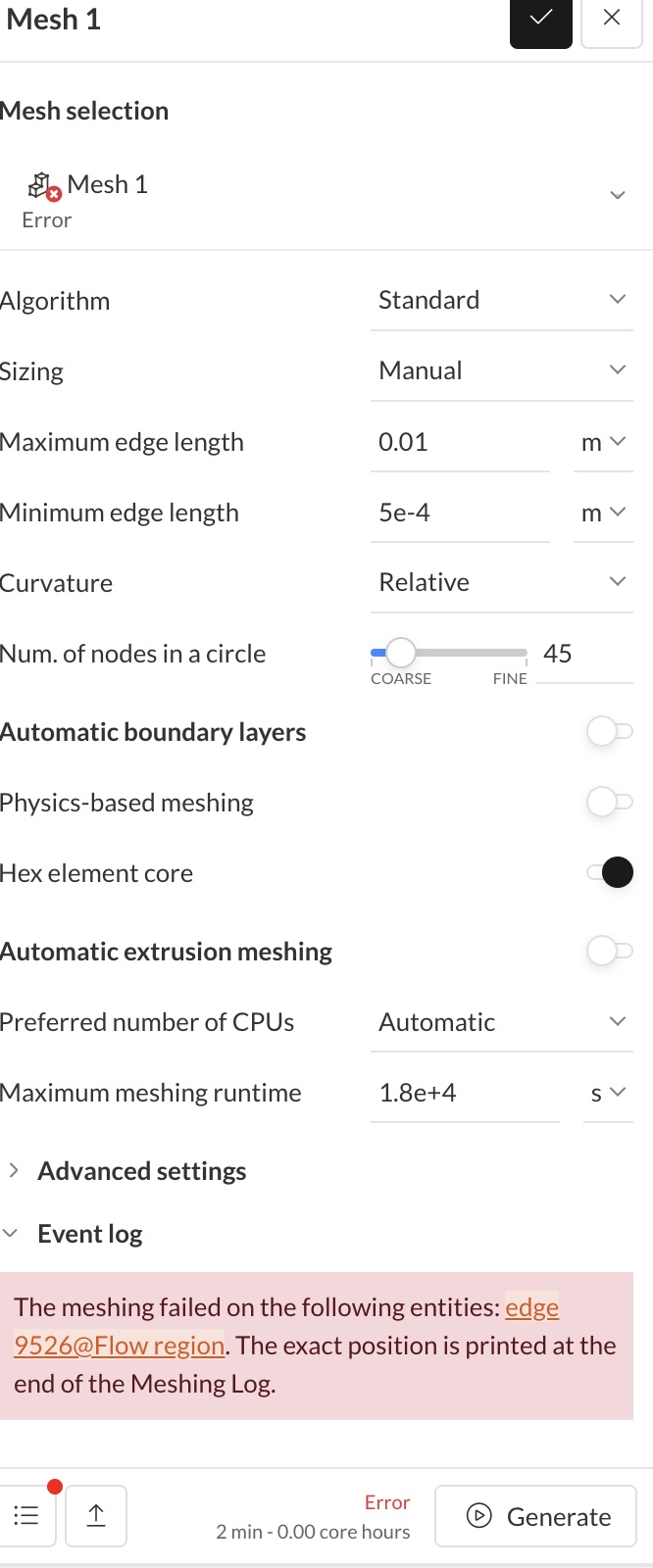Open edge 9526@Flow region link
The height and width of the screenshot is (1568, 653).
tap(286, 1326)
